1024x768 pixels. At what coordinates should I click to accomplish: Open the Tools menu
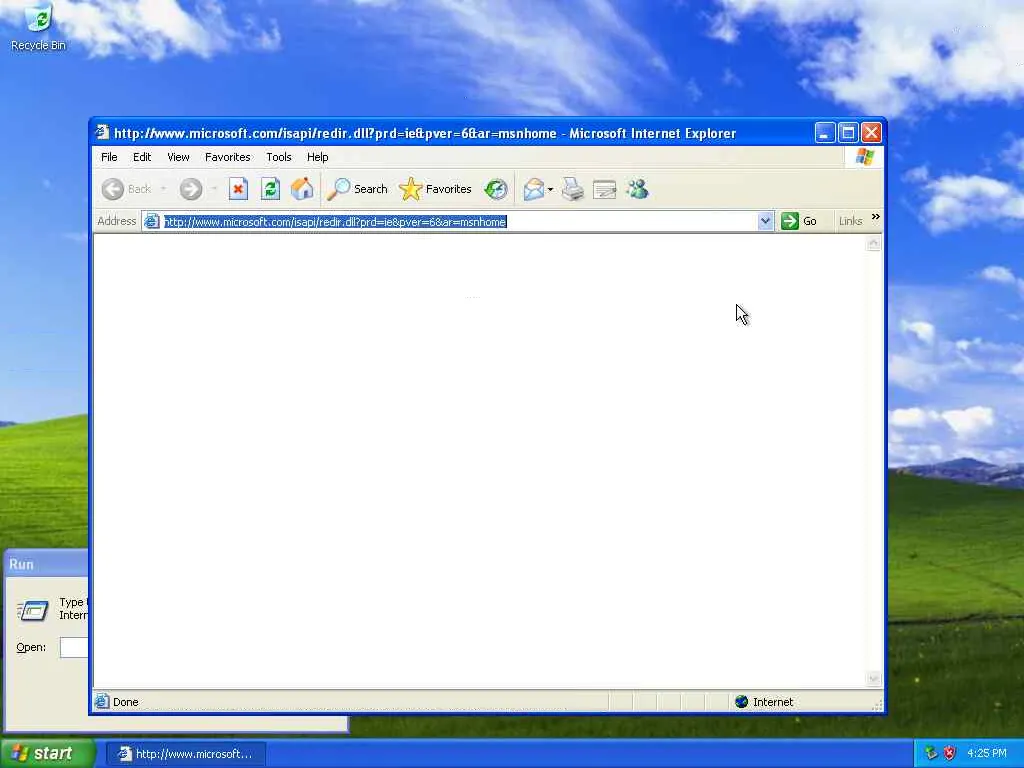279,157
